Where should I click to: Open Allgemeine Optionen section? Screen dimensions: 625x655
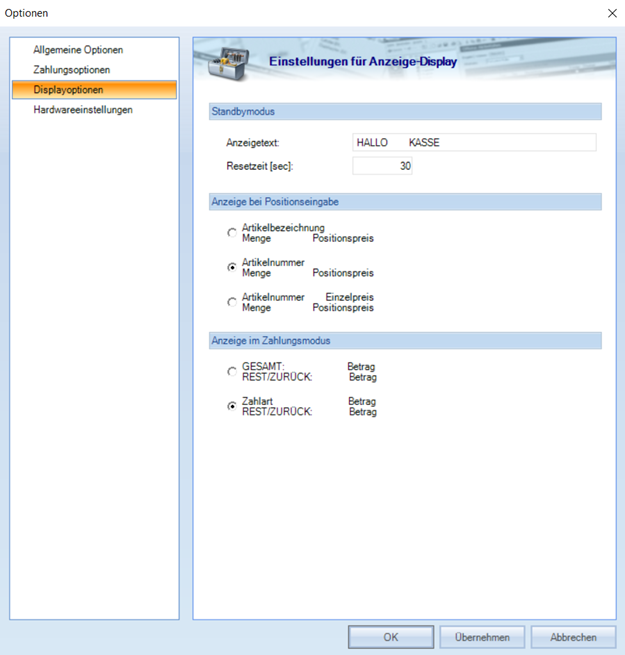[x=78, y=50]
